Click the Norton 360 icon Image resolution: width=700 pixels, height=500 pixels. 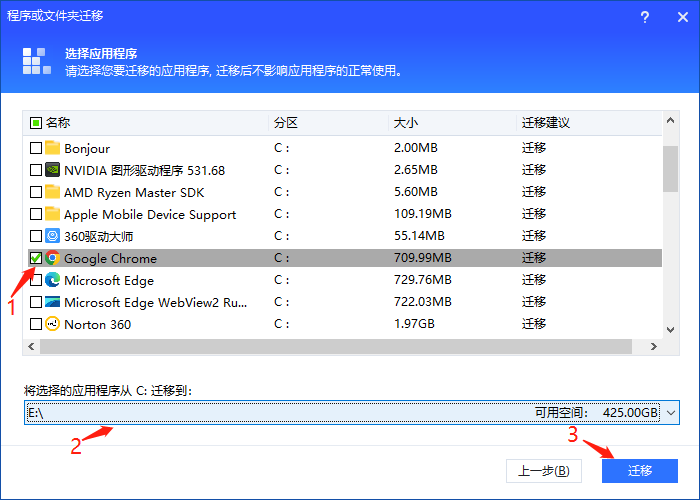(53, 324)
